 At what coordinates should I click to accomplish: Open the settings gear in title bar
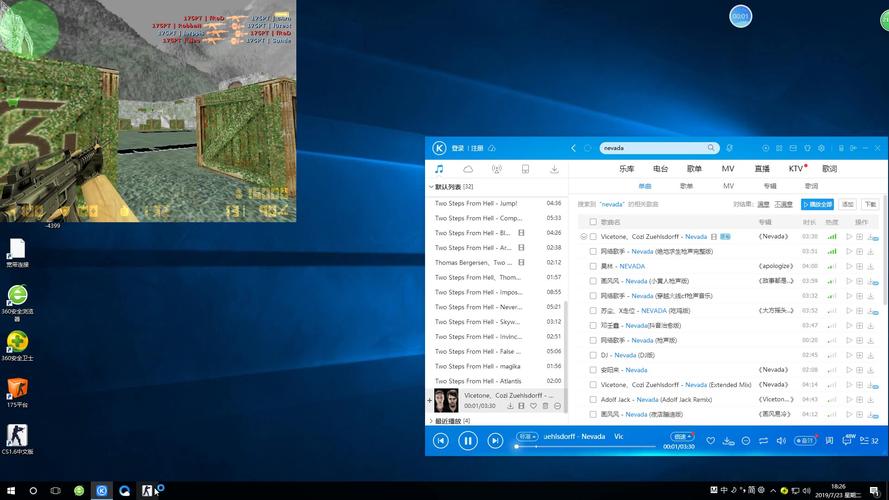[822, 148]
